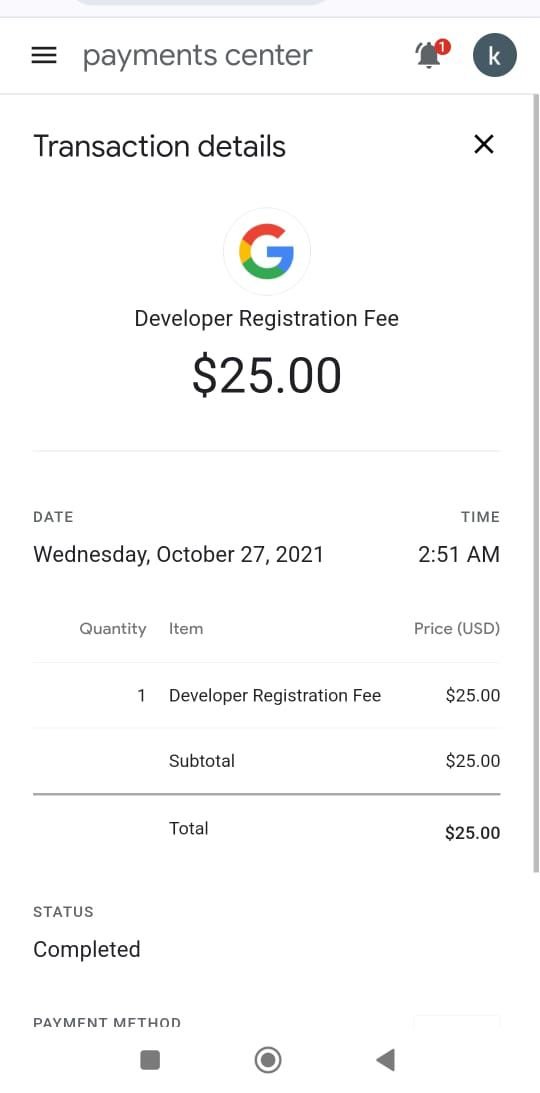Click the Google G logo
This screenshot has width=540, height=1093.
[267, 251]
